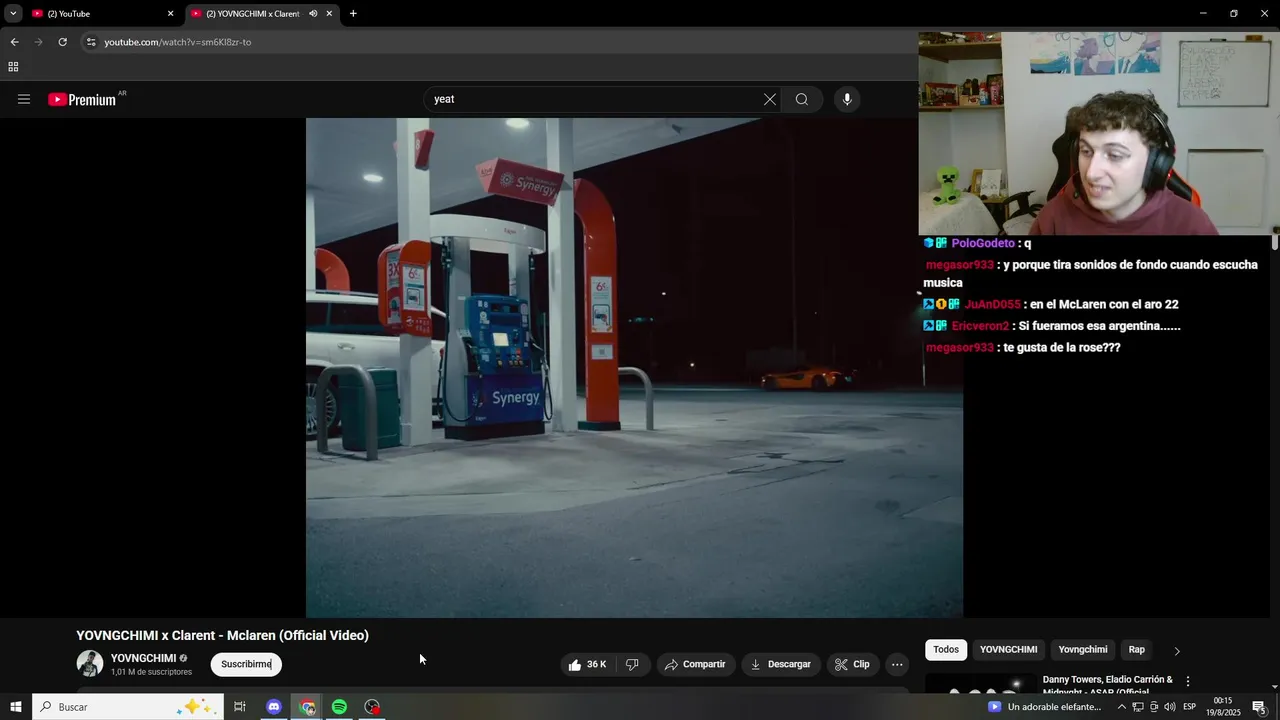The image size is (1280, 720).
Task: Open more actions three-dot menu
Action: (897, 664)
